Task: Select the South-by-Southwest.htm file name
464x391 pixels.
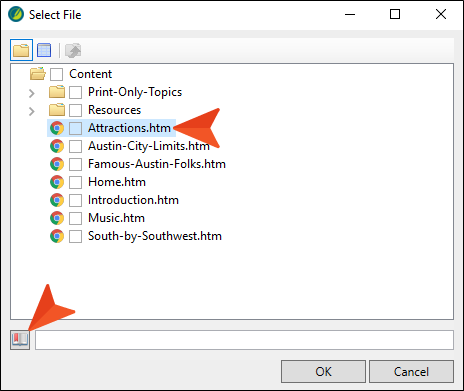Action: point(155,236)
